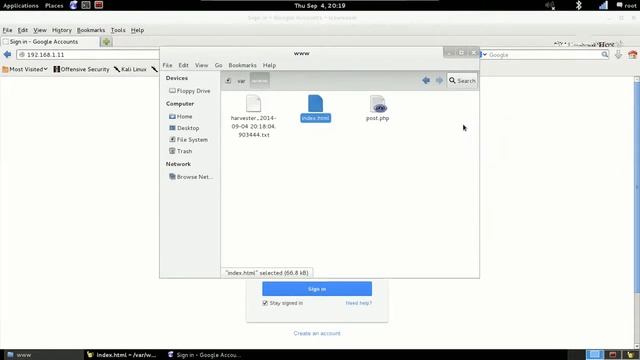Click the Need help? link
Image resolution: width=640 pixels, height=360 pixels.
358,303
